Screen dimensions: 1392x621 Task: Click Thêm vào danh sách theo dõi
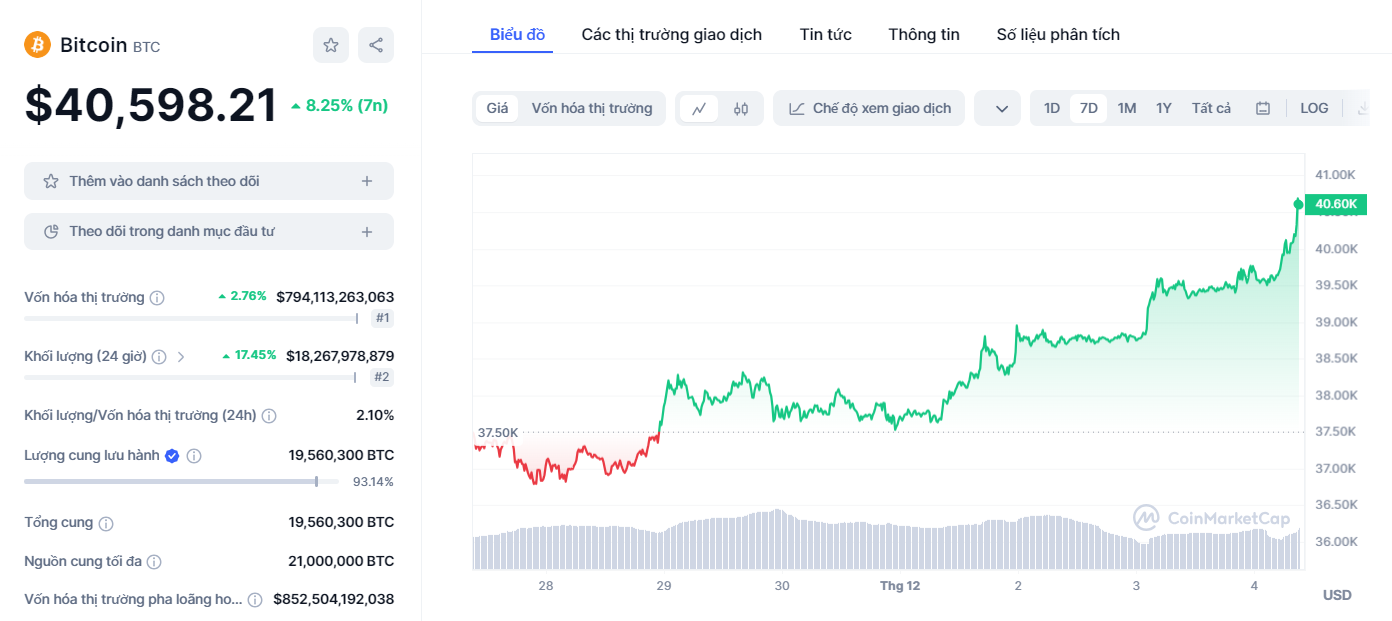point(208,181)
